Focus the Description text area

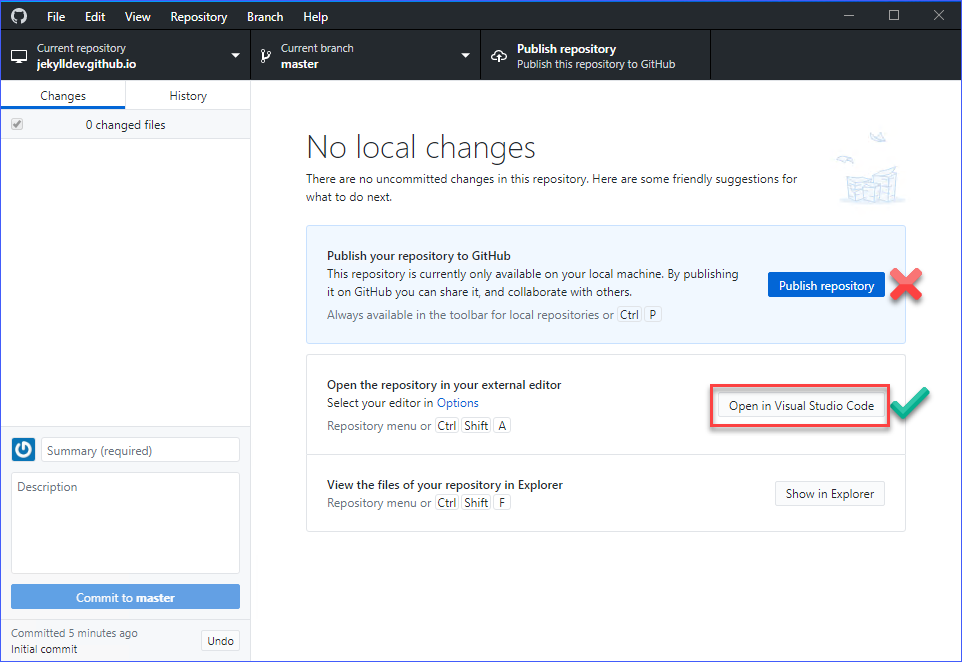[x=125, y=523]
